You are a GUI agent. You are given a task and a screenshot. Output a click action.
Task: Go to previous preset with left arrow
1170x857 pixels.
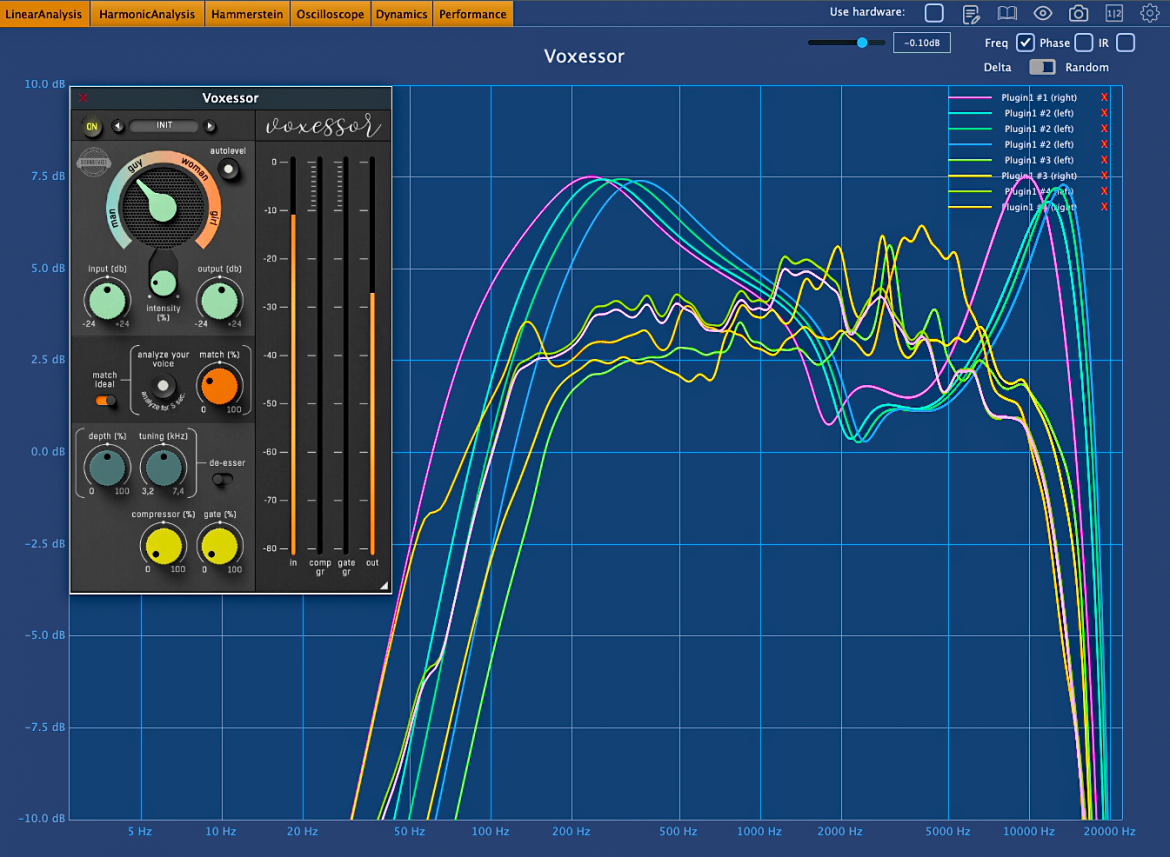(118, 126)
